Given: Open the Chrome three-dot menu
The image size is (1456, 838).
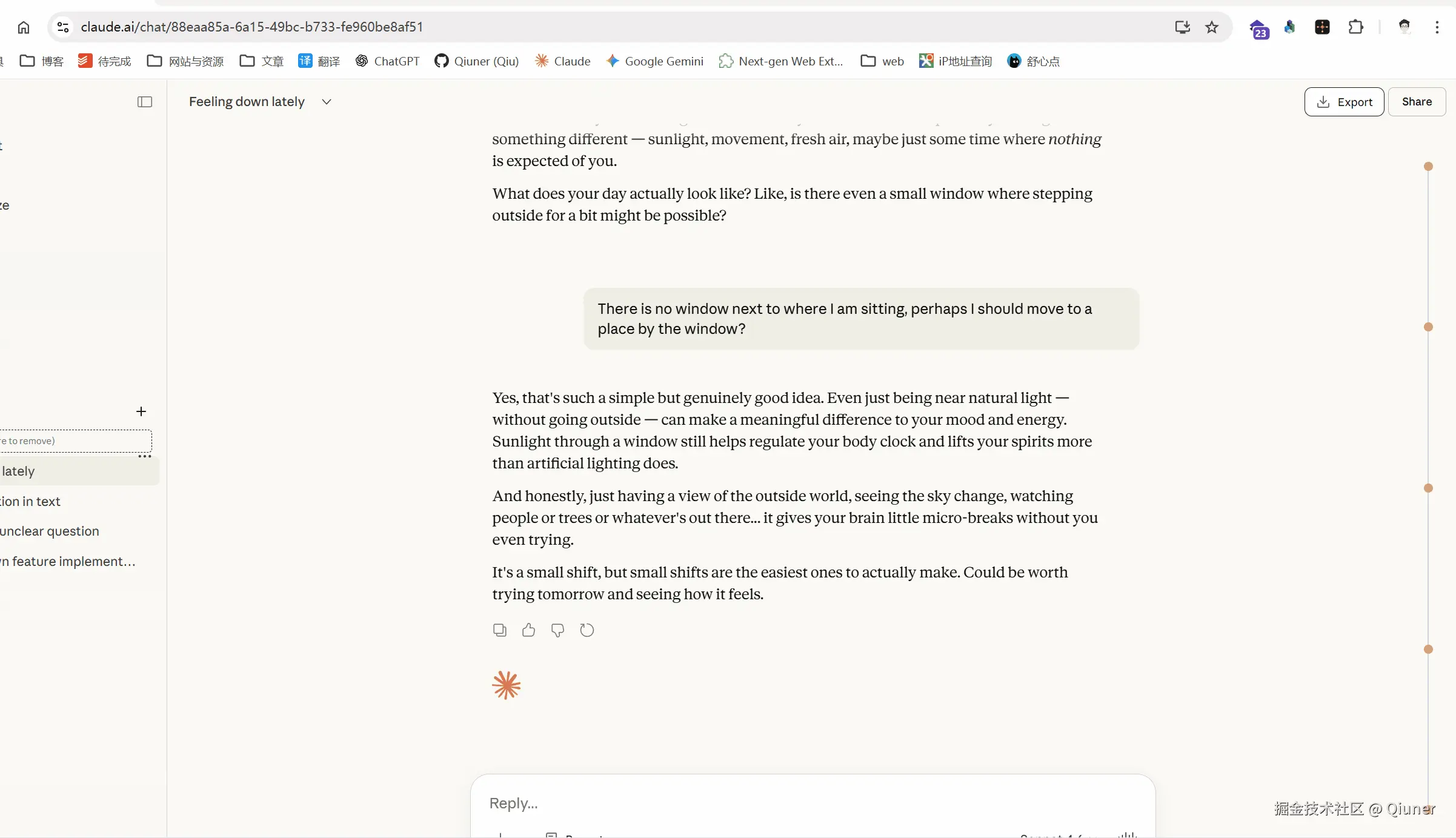Looking at the screenshot, I should pyautogui.click(x=1437, y=27).
